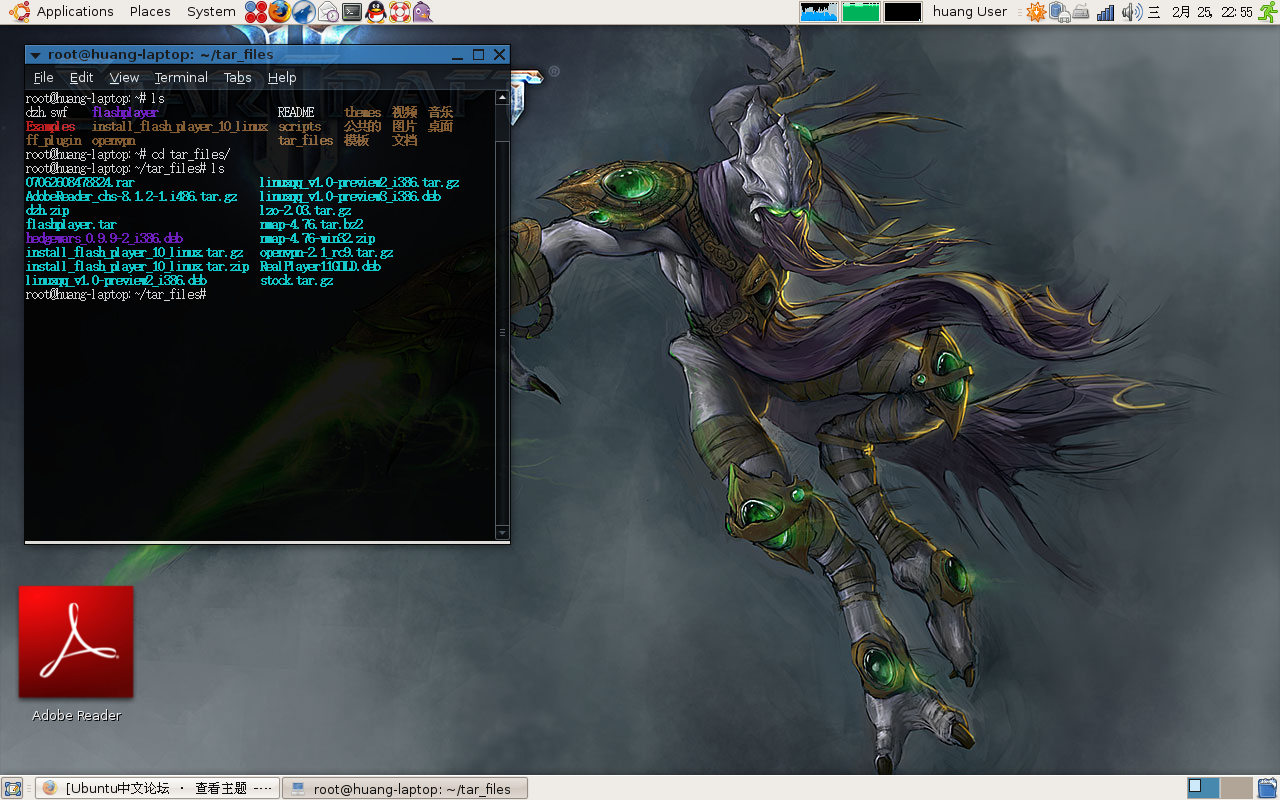This screenshot has width=1280, height=800.
Task: Click dzh.zip in the file listing
Action: [x=47, y=211]
